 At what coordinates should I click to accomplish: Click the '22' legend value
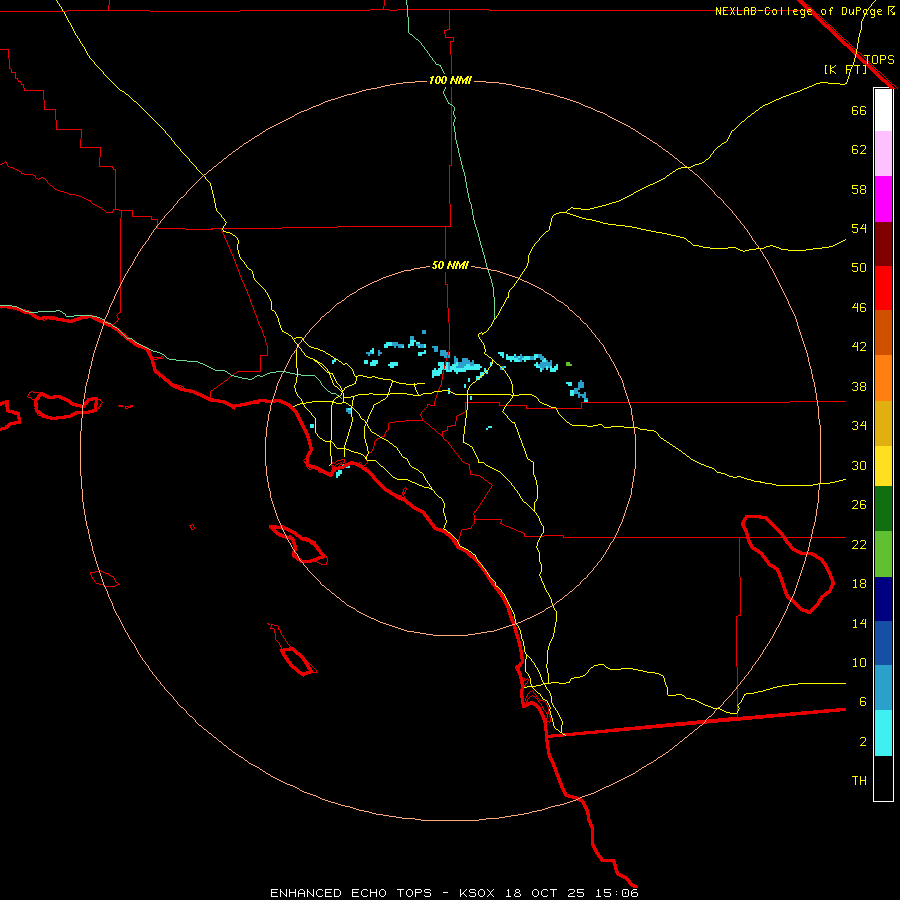click(x=859, y=544)
